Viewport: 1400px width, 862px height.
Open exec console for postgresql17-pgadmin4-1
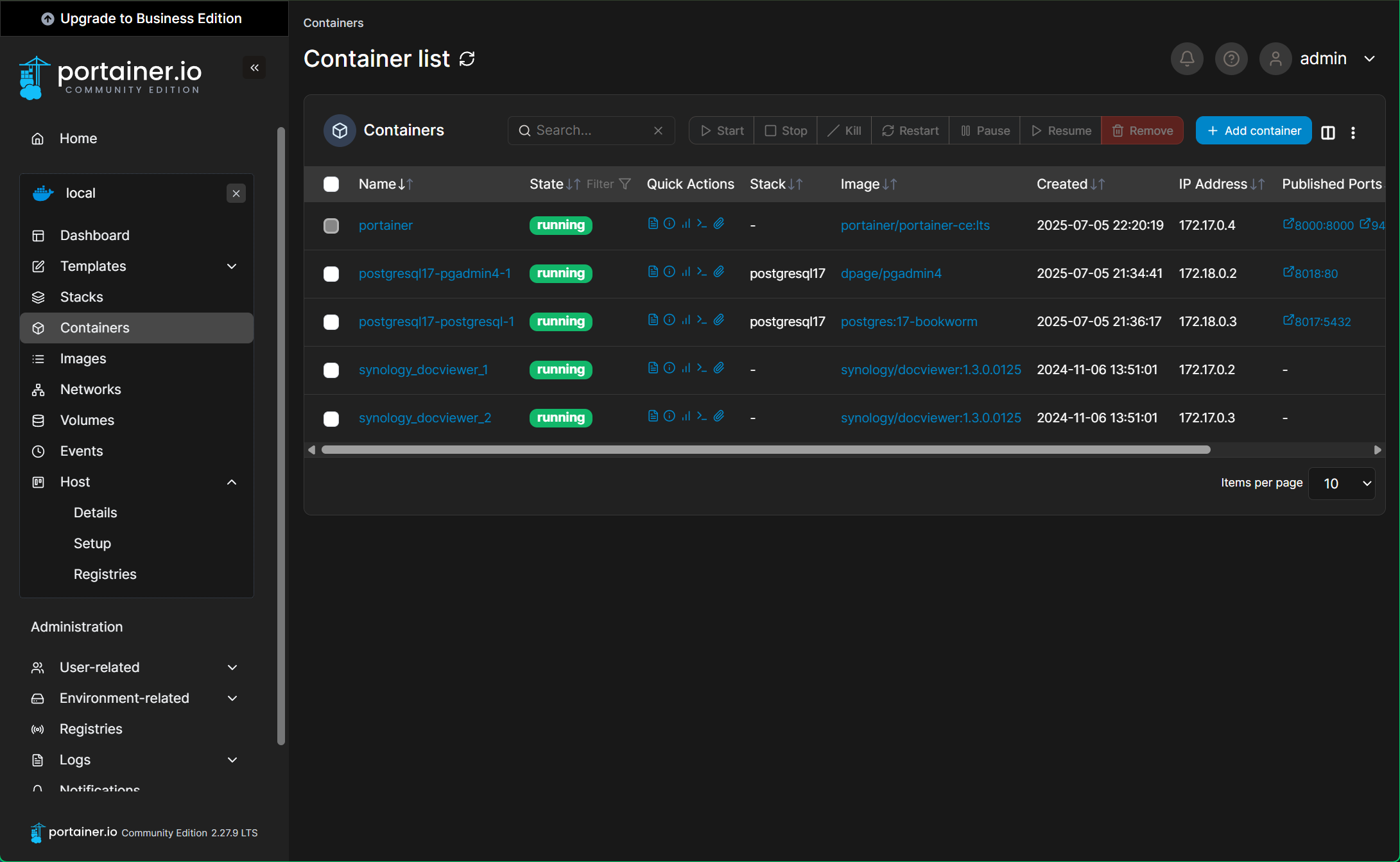702,272
